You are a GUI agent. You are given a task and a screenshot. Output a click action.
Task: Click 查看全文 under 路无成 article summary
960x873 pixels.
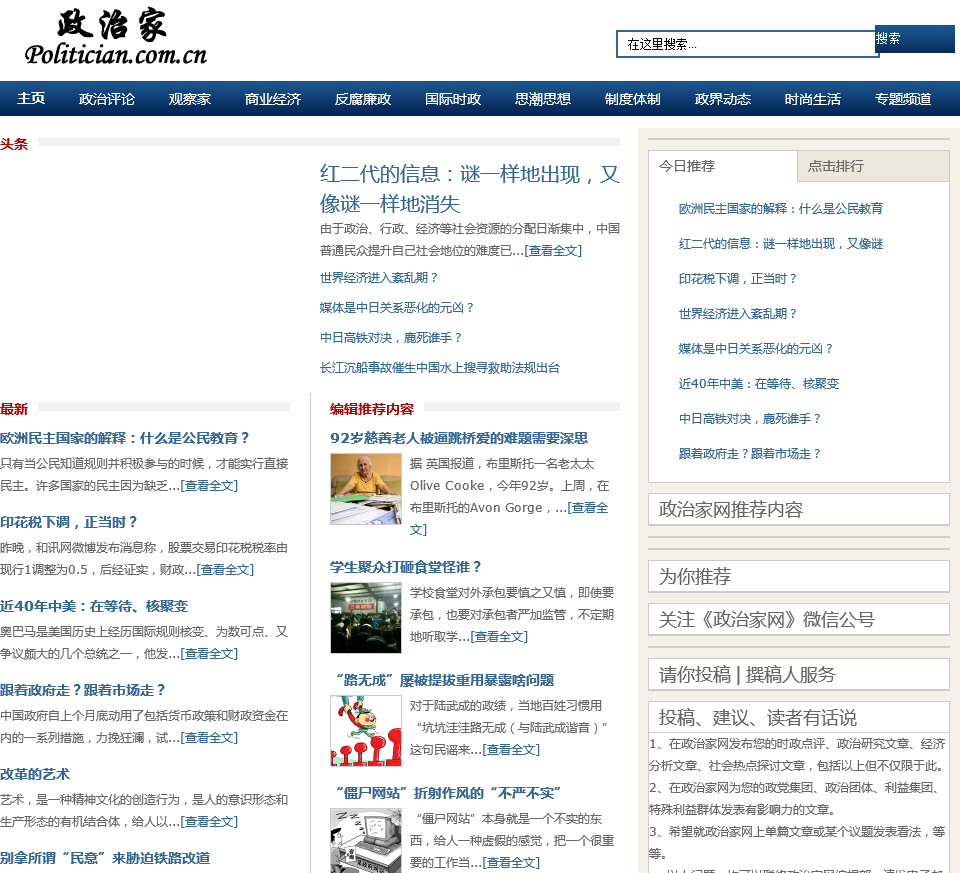point(511,750)
